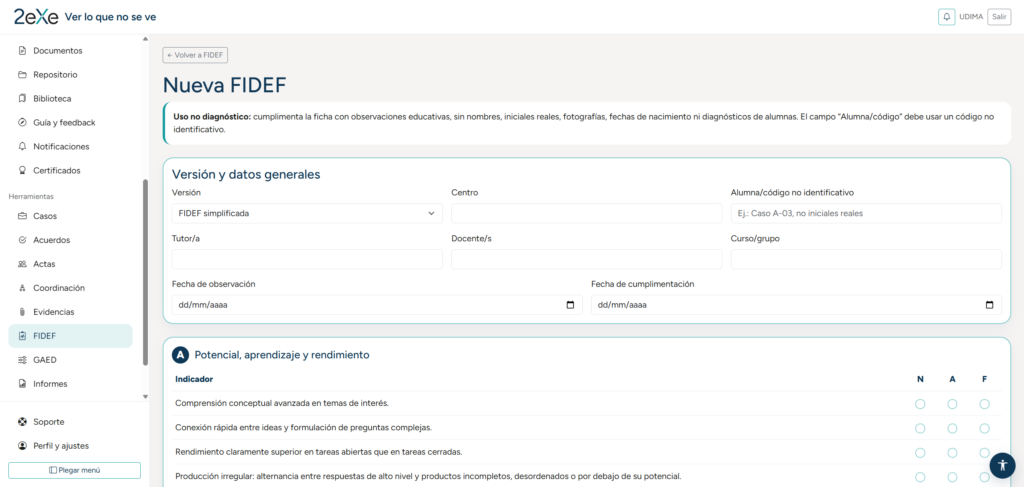Select A for Producción irregular indicator
The height and width of the screenshot is (487, 1024).
(952, 477)
